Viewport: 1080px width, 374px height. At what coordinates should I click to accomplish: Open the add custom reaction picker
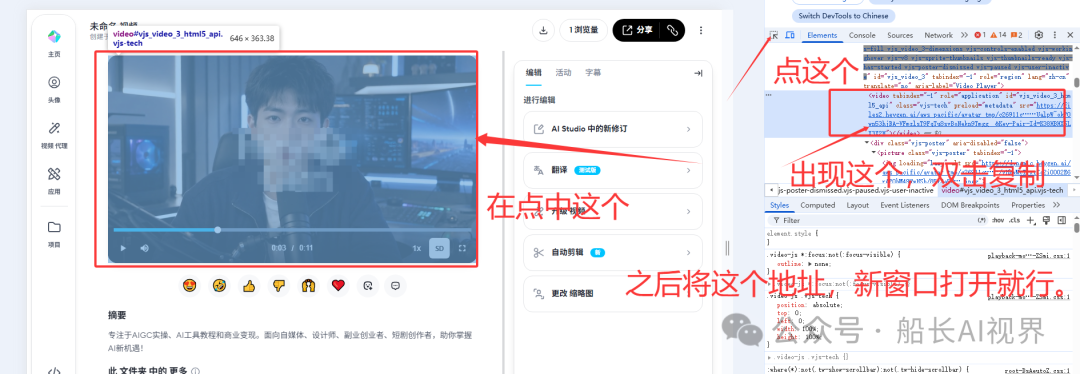368,285
